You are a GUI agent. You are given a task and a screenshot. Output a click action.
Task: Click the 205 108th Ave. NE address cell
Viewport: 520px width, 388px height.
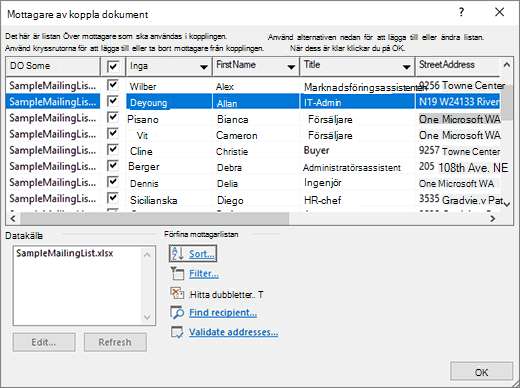458,167
